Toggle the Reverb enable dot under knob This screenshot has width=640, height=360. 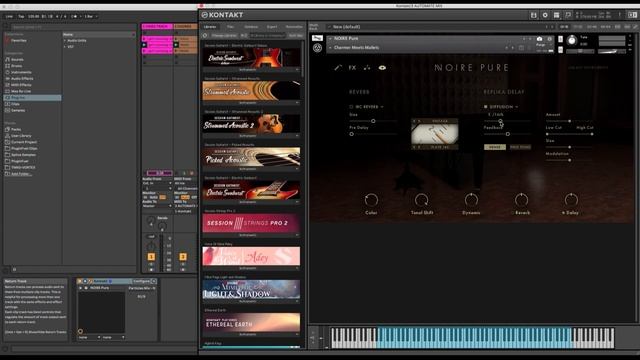point(513,213)
